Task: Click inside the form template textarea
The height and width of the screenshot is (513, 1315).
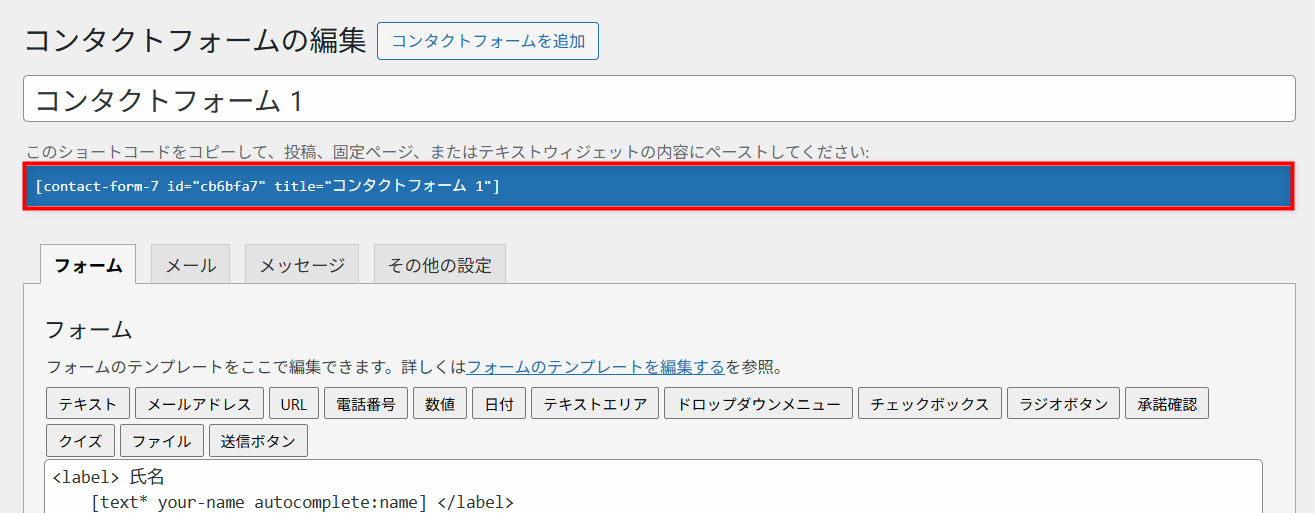Action: (x=653, y=487)
